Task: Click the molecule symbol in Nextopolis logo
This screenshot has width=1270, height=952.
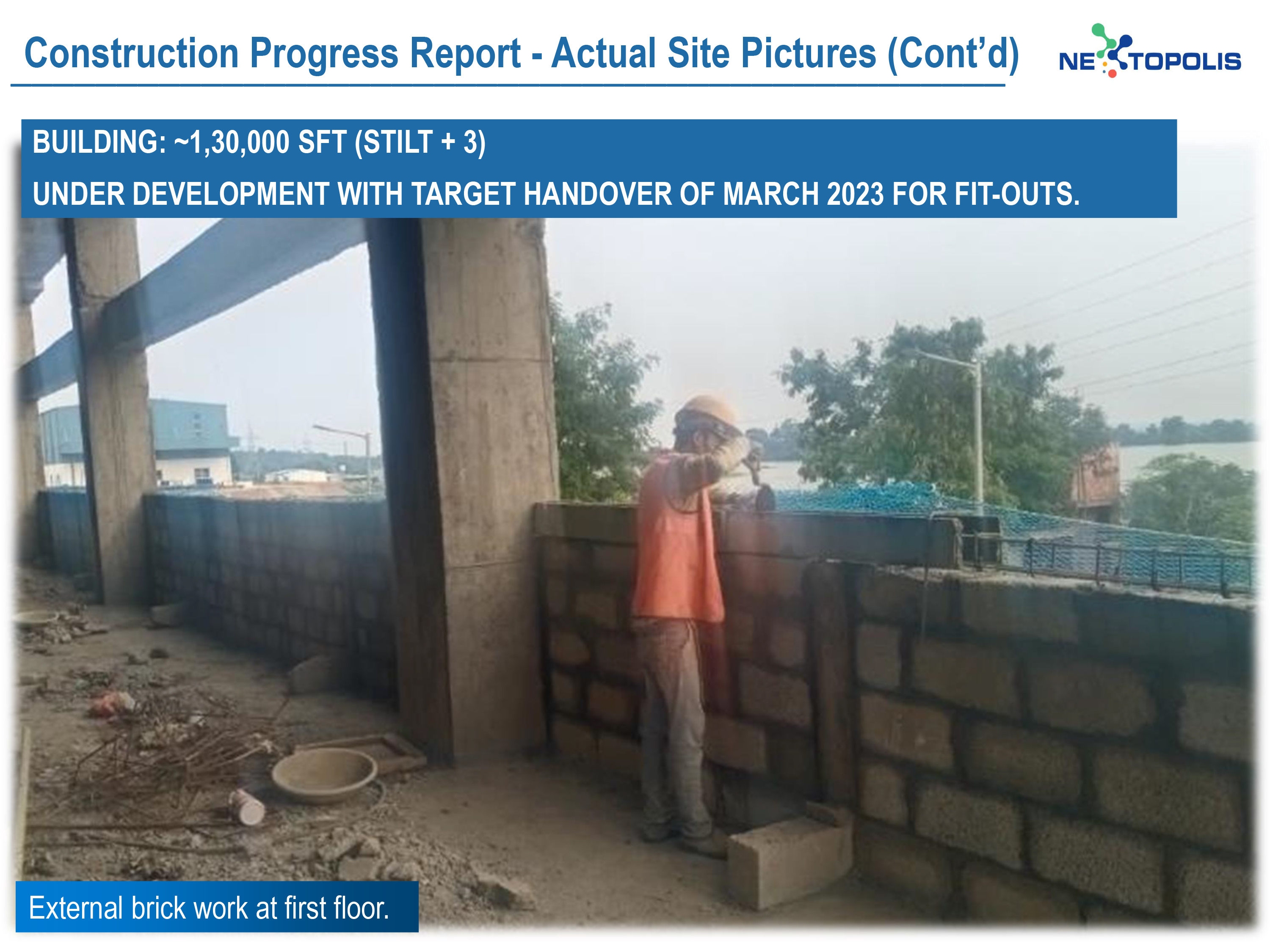Action: coord(1112,50)
